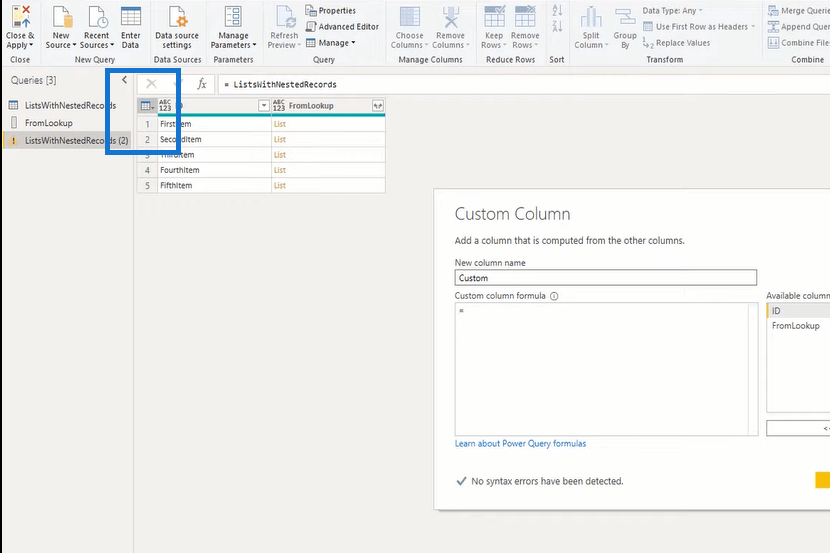Click Choose Columns
The width and height of the screenshot is (830, 553).
409,26
